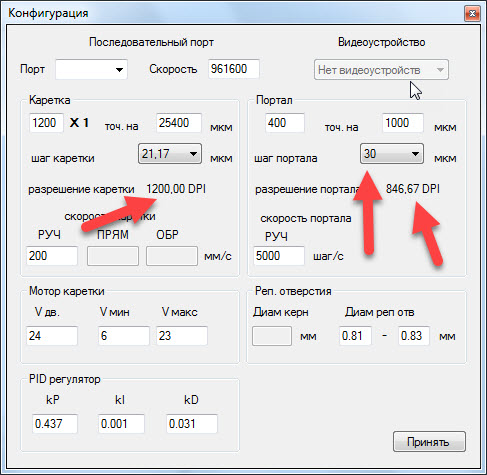Expand the шаг портала dropdown 30
487x475 pixels.
(x=392, y=154)
